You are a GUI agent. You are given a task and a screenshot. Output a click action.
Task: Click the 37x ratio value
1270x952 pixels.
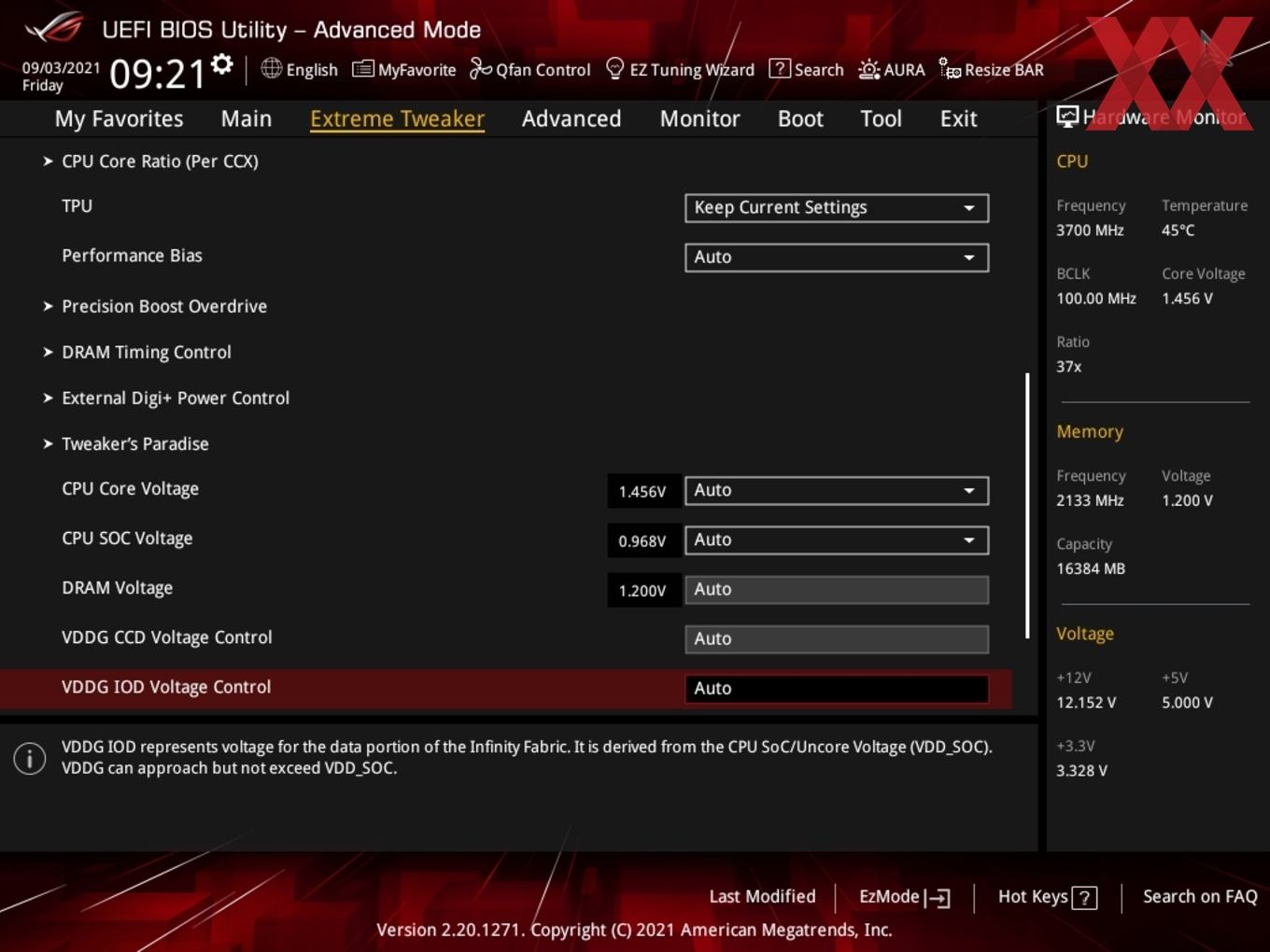click(1069, 367)
